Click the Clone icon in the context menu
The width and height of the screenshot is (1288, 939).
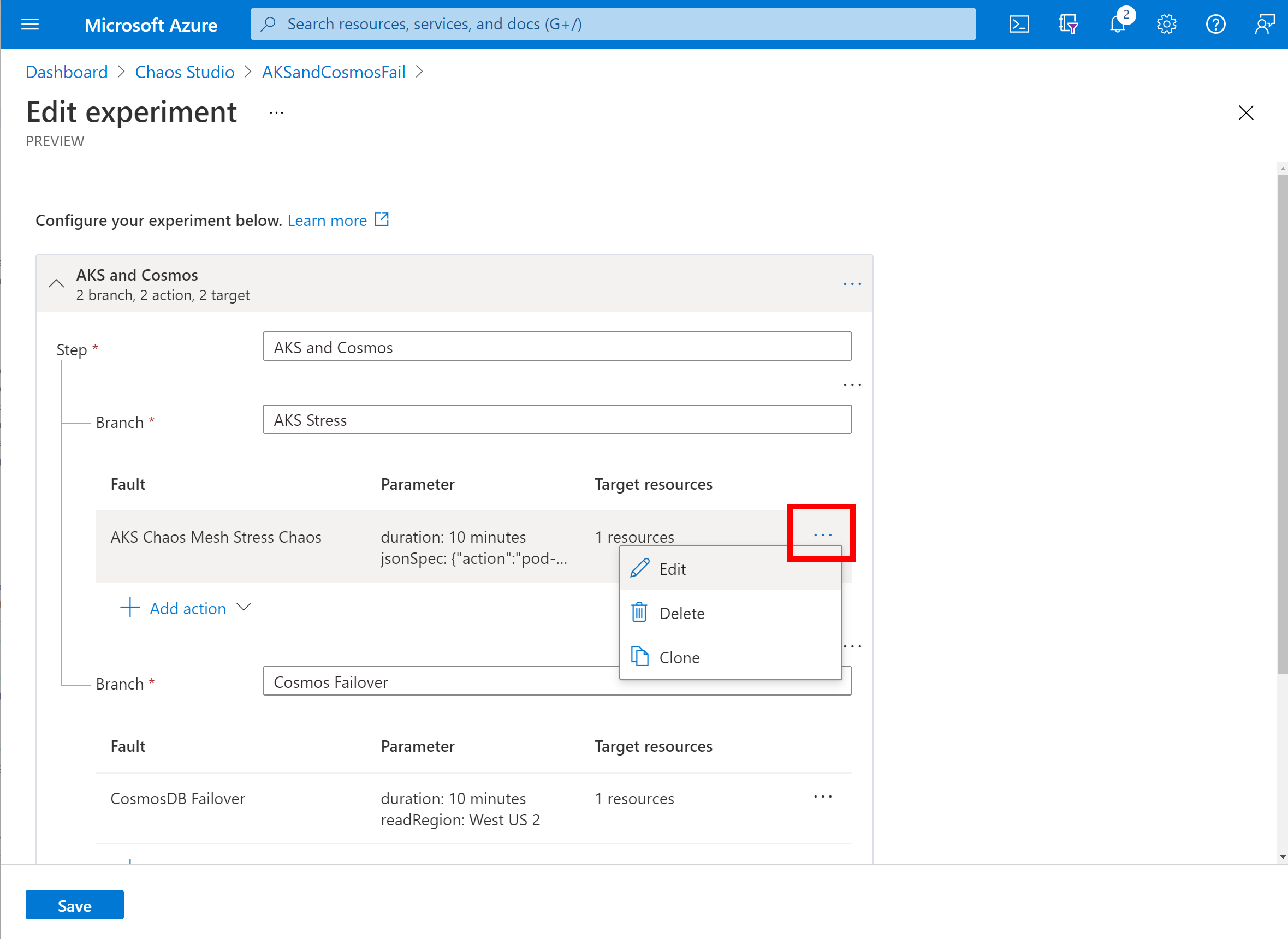pyautogui.click(x=640, y=657)
